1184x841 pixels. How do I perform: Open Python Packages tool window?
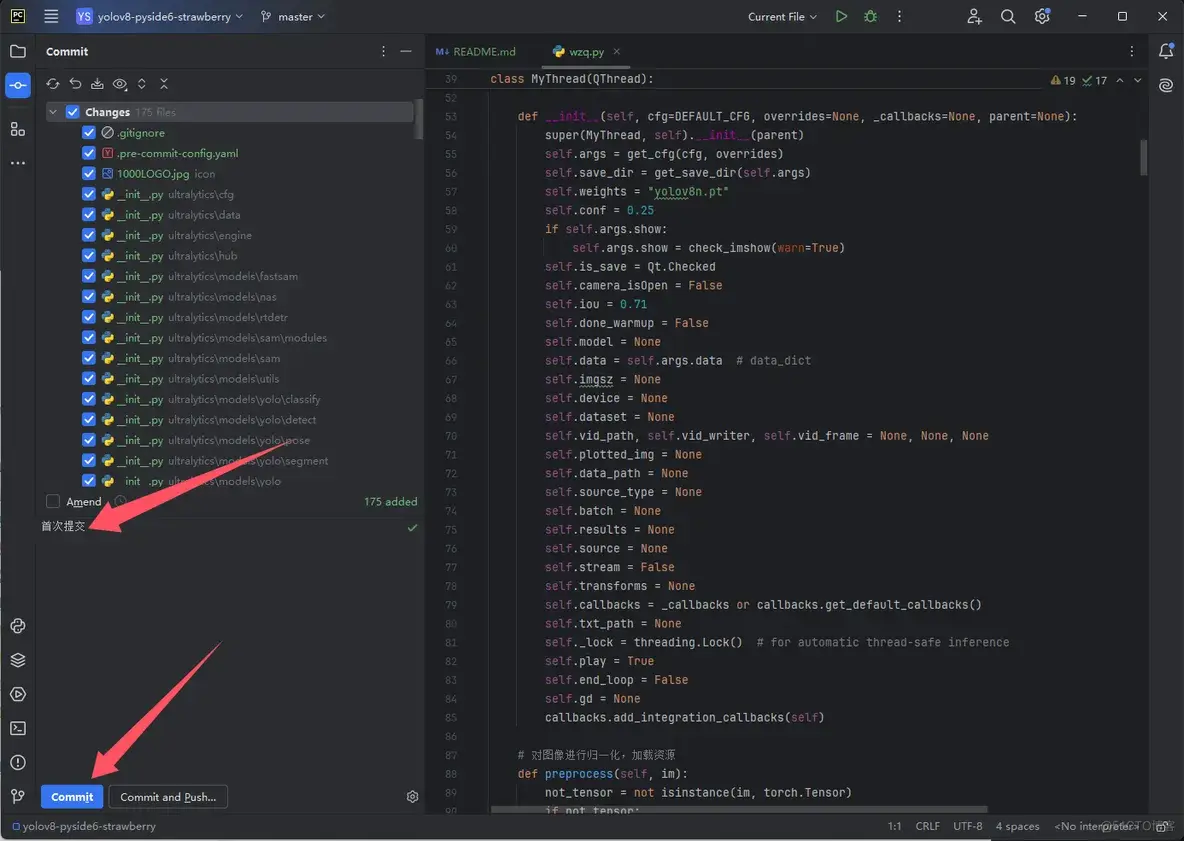(x=17, y=660)
